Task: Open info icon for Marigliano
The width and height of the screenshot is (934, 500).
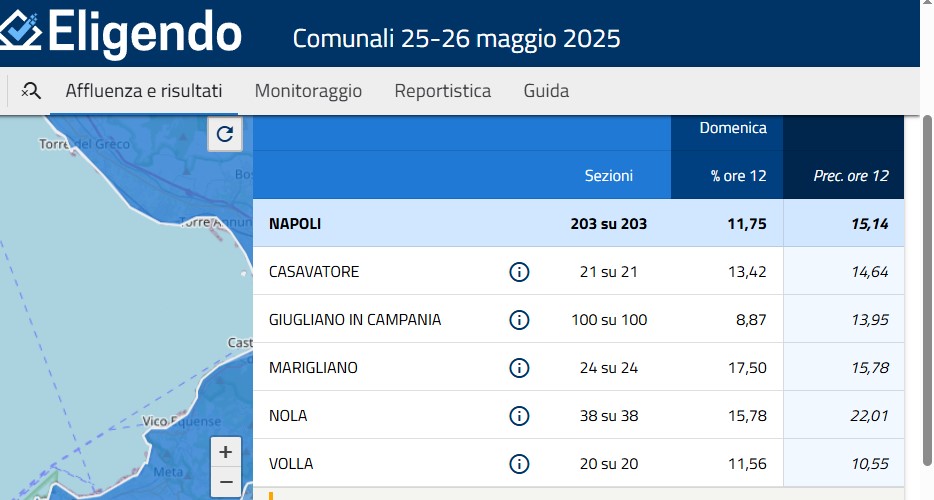Action: [x=519, y=368]
